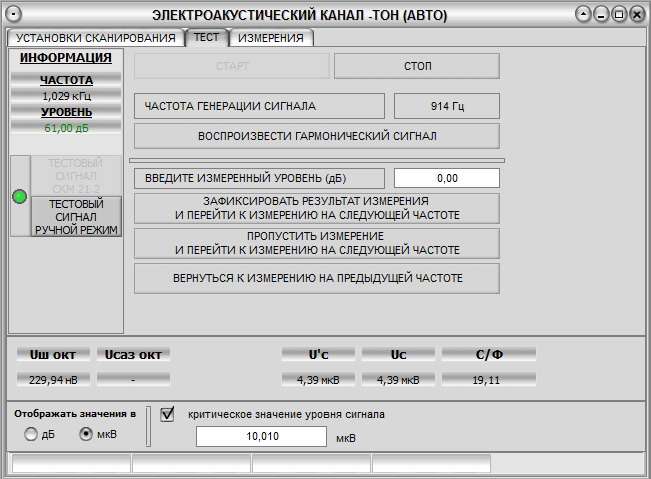651x479 pixels.
Task: Click the measured level input field
Action: (446, 178)
